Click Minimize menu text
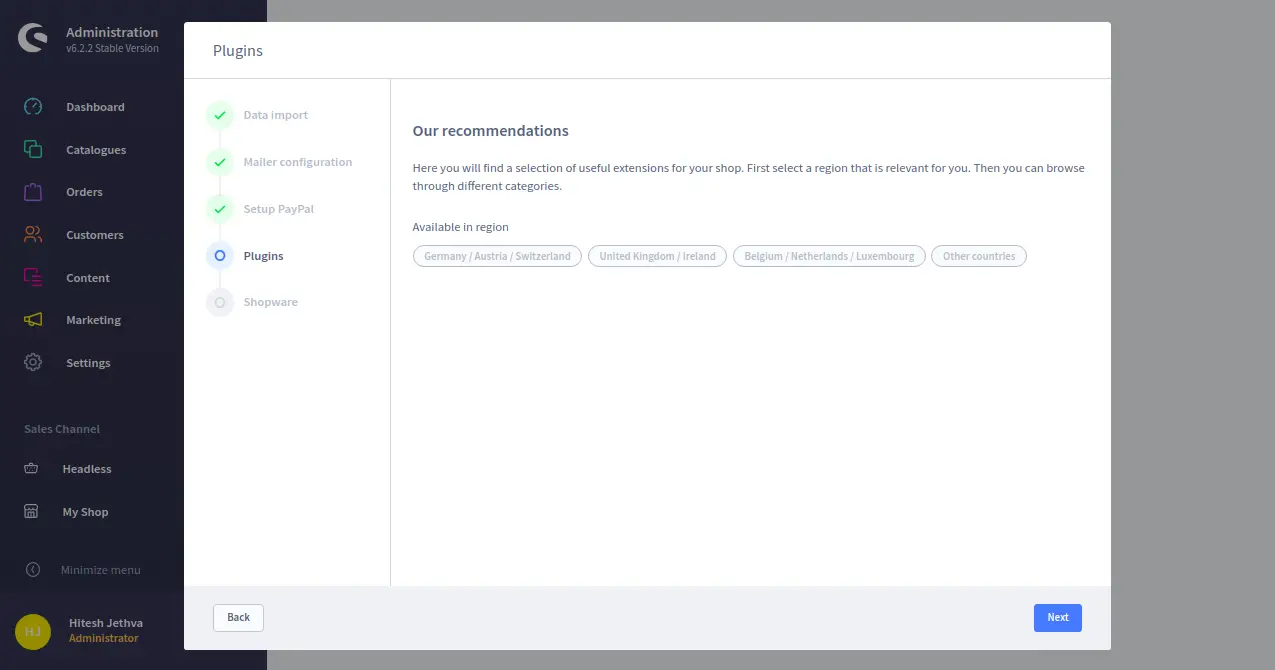1275x670 pixels. pos(100,570)
